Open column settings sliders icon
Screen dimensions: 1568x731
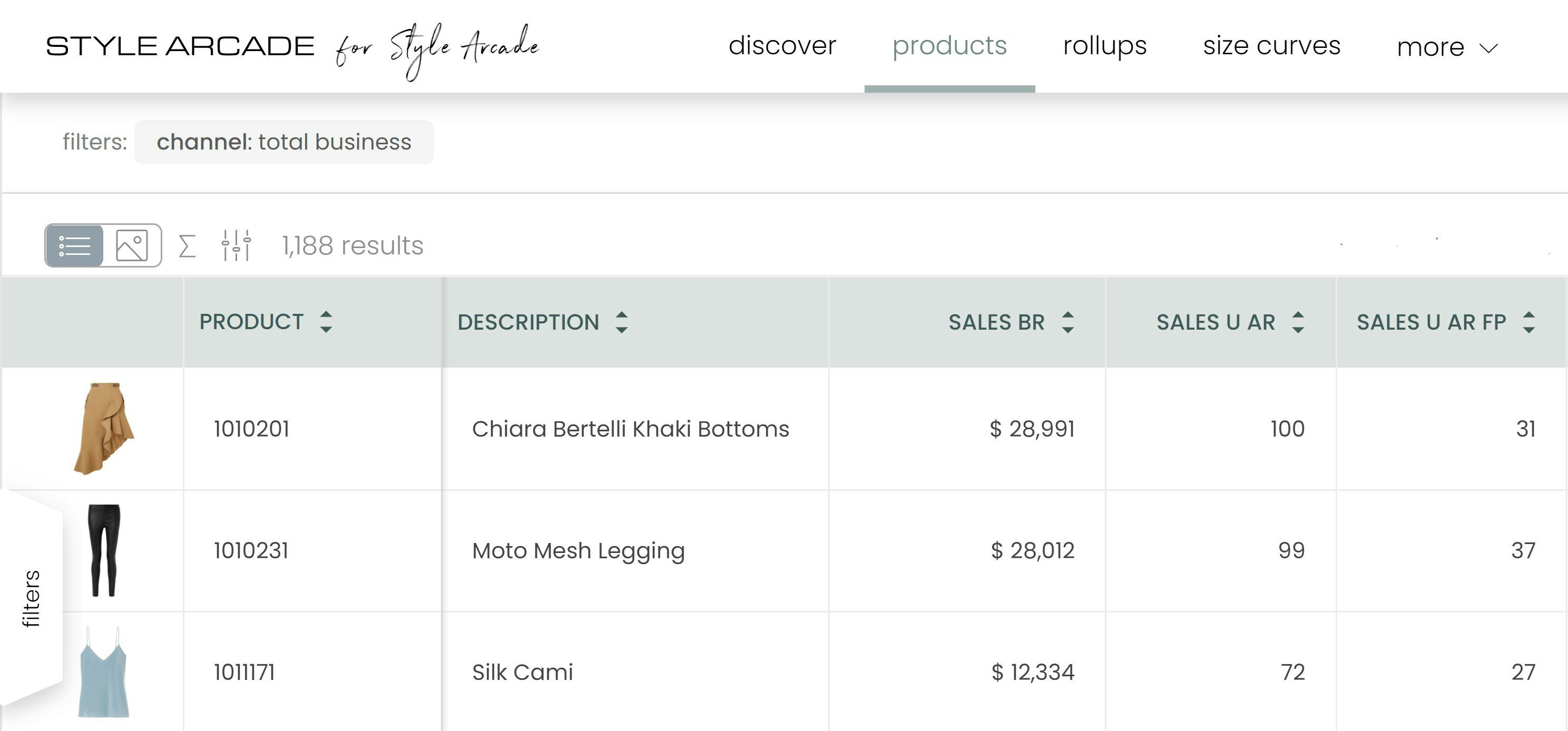[x=236, y=245]
